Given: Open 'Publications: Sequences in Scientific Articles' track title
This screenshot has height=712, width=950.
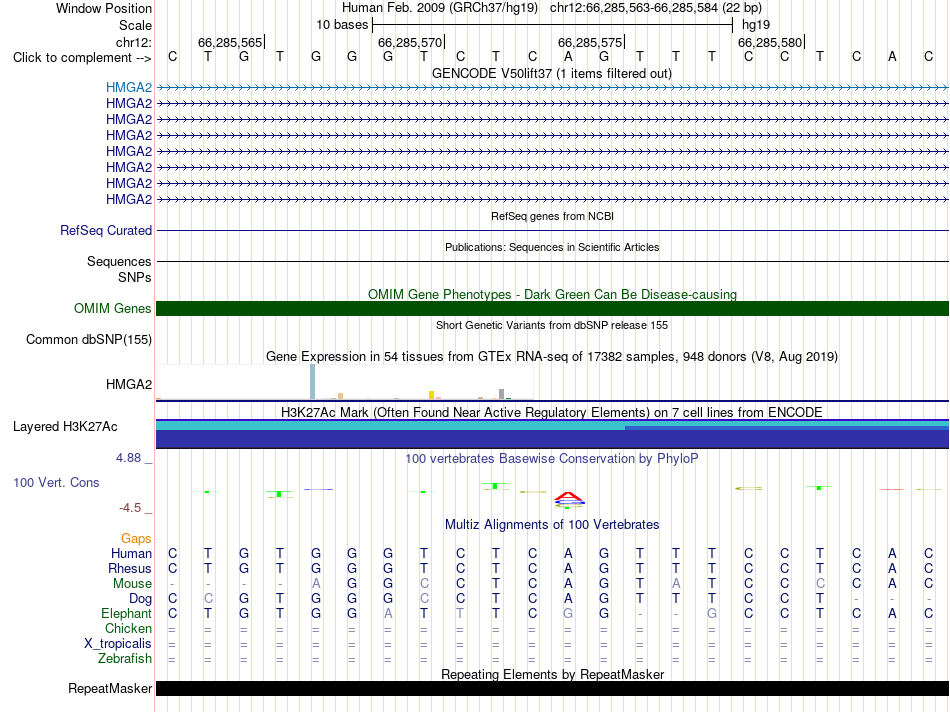Looking at the screenshot, I should (x=552, y=247).
